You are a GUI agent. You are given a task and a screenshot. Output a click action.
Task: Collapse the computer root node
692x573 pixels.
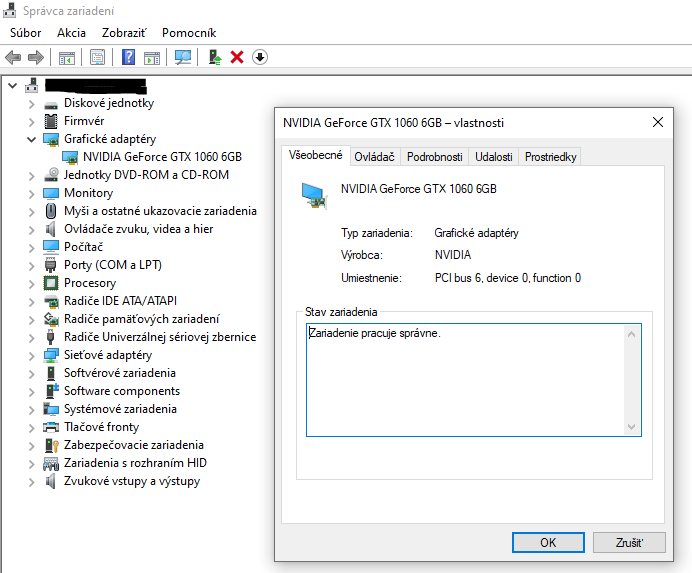click(x=12, y=86)
